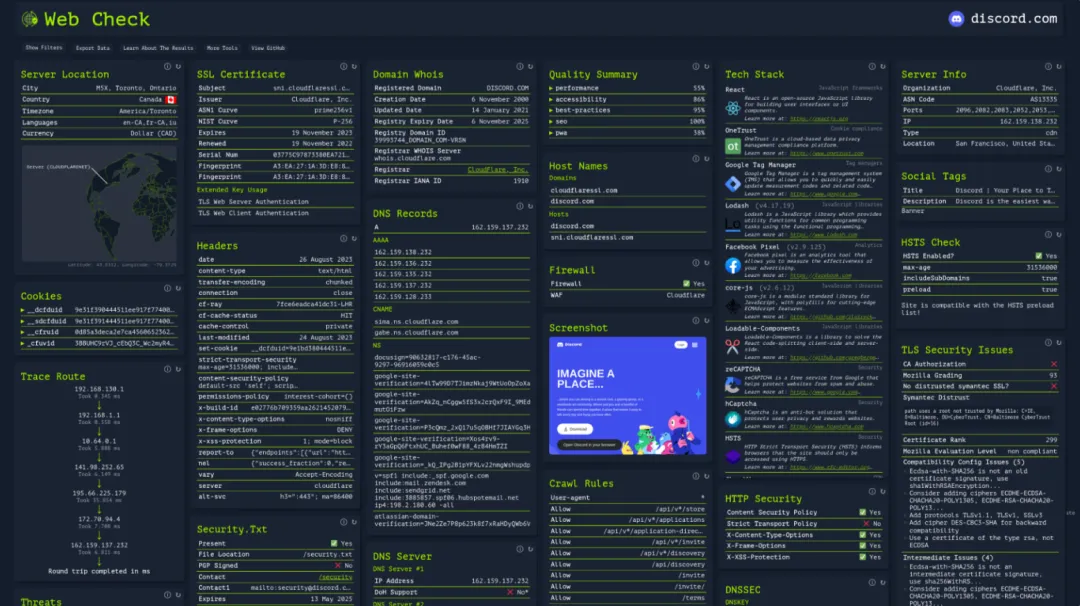The width and height of the screenshot is (1080, 606).
Task: Refresh the SSL Certificate card
Action: pyautogui.click(x=354, y=67)
